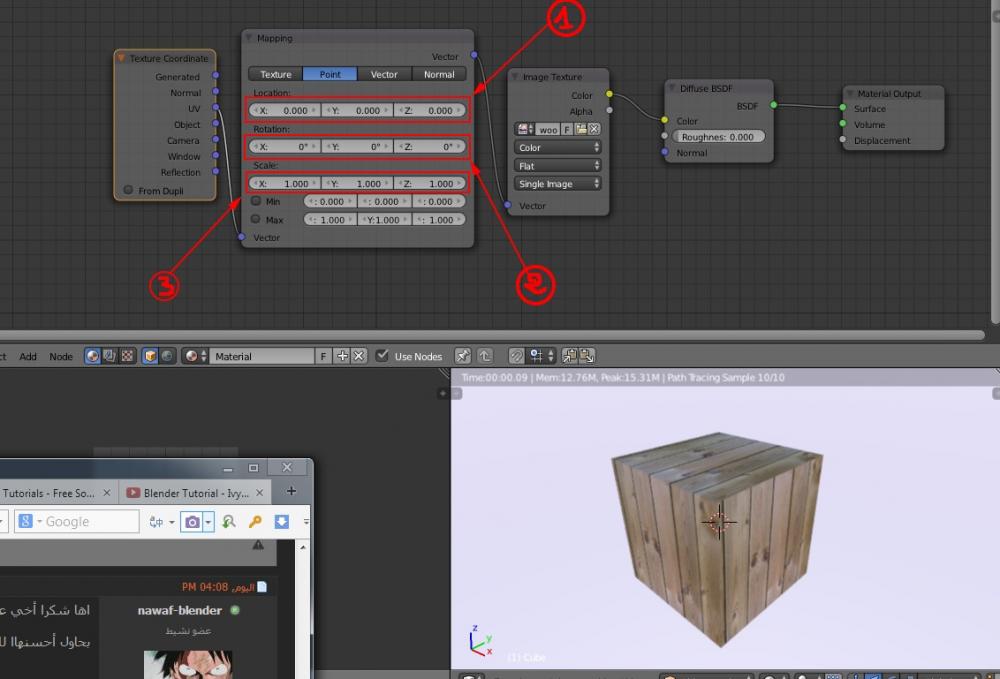The width and height of the screenshot is (1000, 679).
Task: Enable the Min checkbox in Mapping node
Action: point(256,201)
